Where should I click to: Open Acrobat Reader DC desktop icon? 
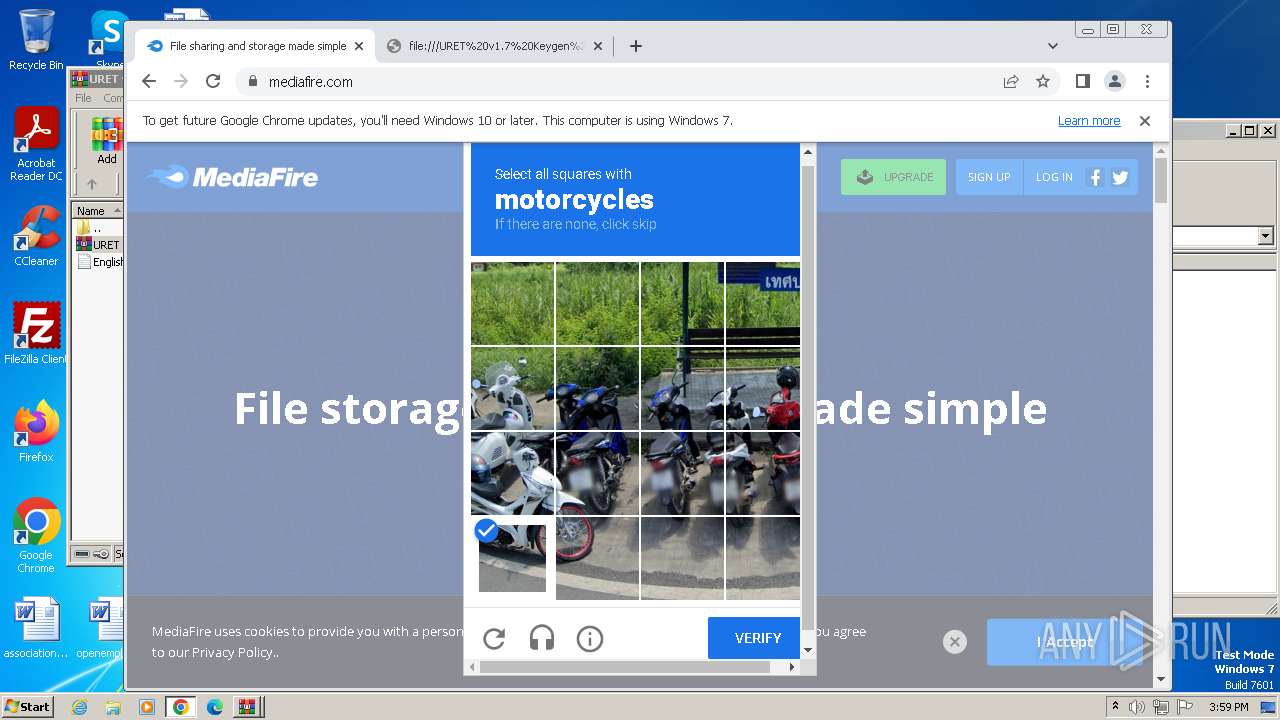36,145
